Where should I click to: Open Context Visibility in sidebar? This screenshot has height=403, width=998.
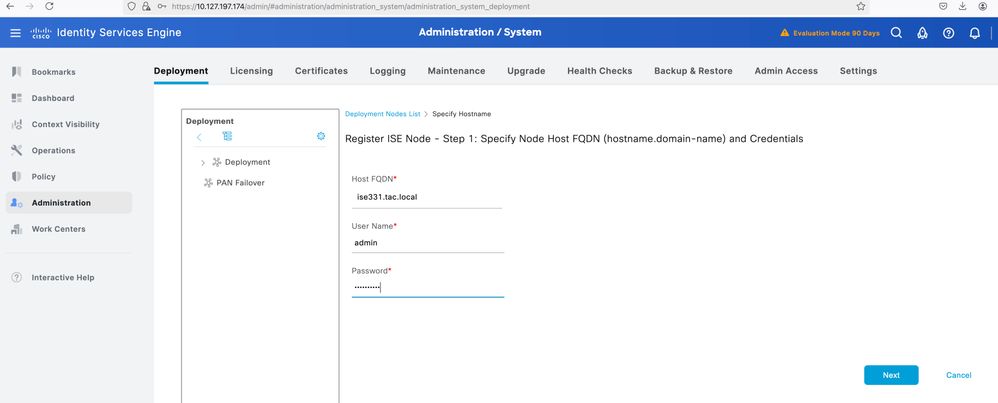(66, 124)
